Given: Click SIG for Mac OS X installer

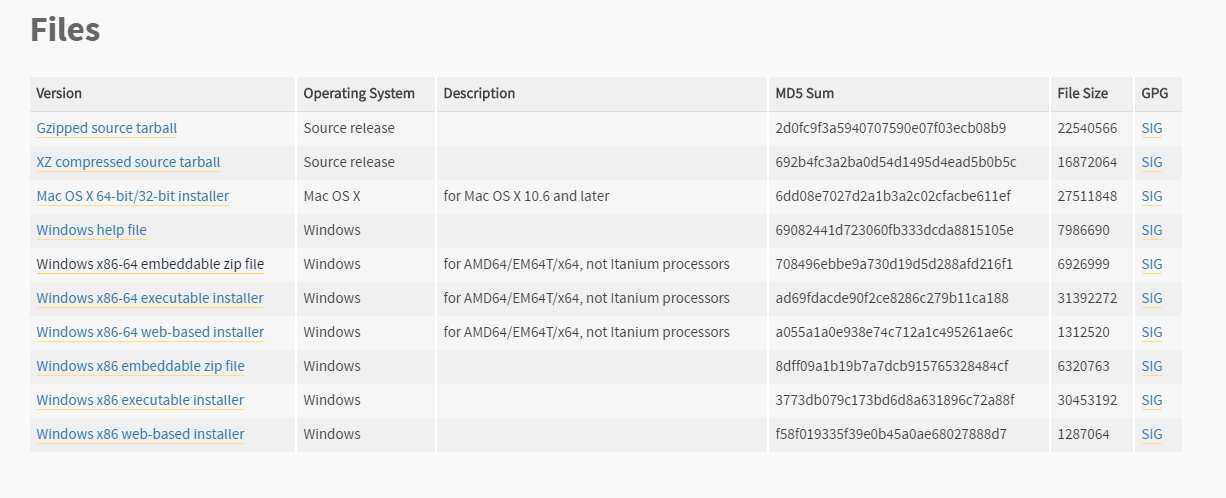Looking at the screenshot, I should click(1152, 196).
